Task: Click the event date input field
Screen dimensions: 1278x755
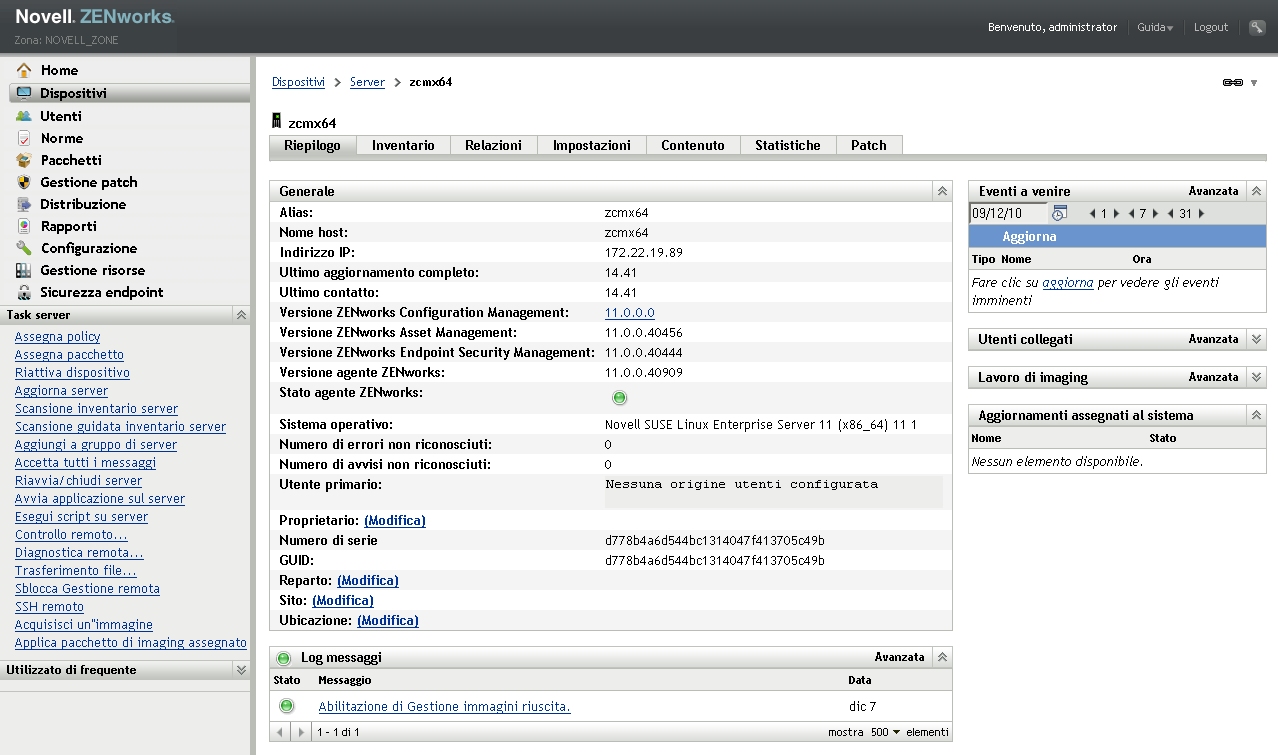Action: [x=1007, y=213]
